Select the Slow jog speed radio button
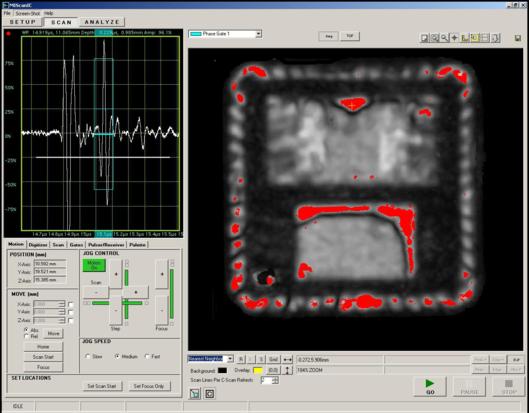This screenshot has height=413, width=529. [88, 356]
